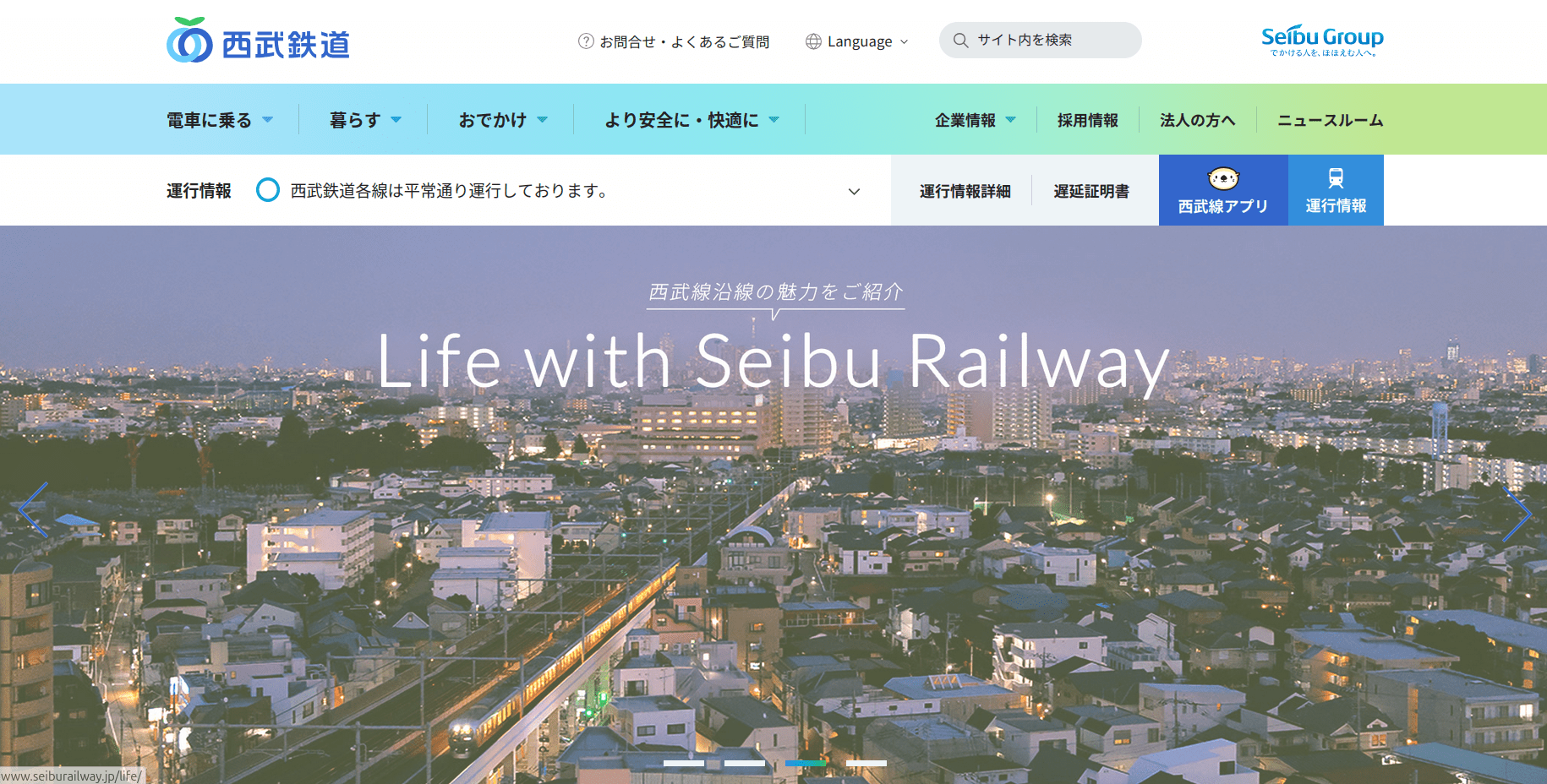
Task: Click the 運行情報 train icon button
Action: (x=1336, y=190)
